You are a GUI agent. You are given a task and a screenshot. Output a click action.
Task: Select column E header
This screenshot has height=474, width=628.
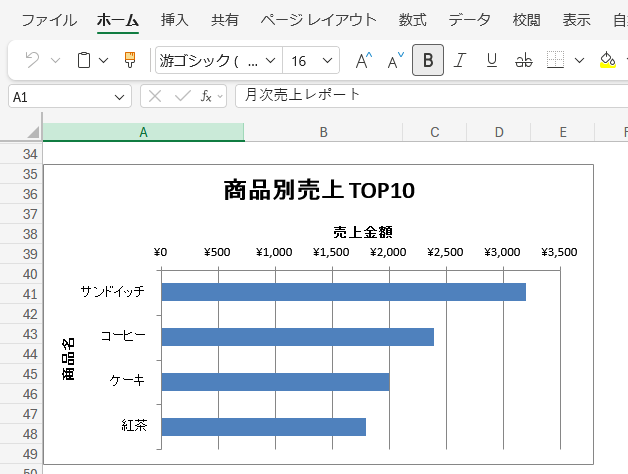pos(563,132)
